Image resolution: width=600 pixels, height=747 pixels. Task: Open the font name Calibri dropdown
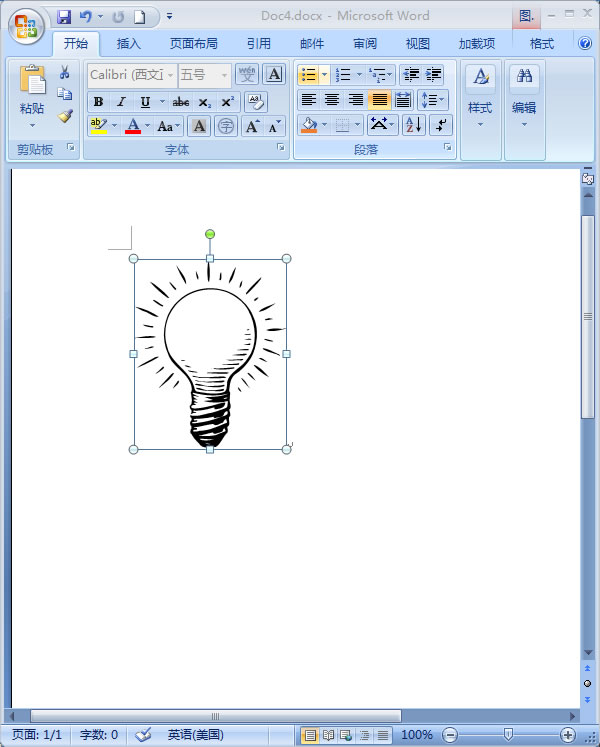pos(170,75)
